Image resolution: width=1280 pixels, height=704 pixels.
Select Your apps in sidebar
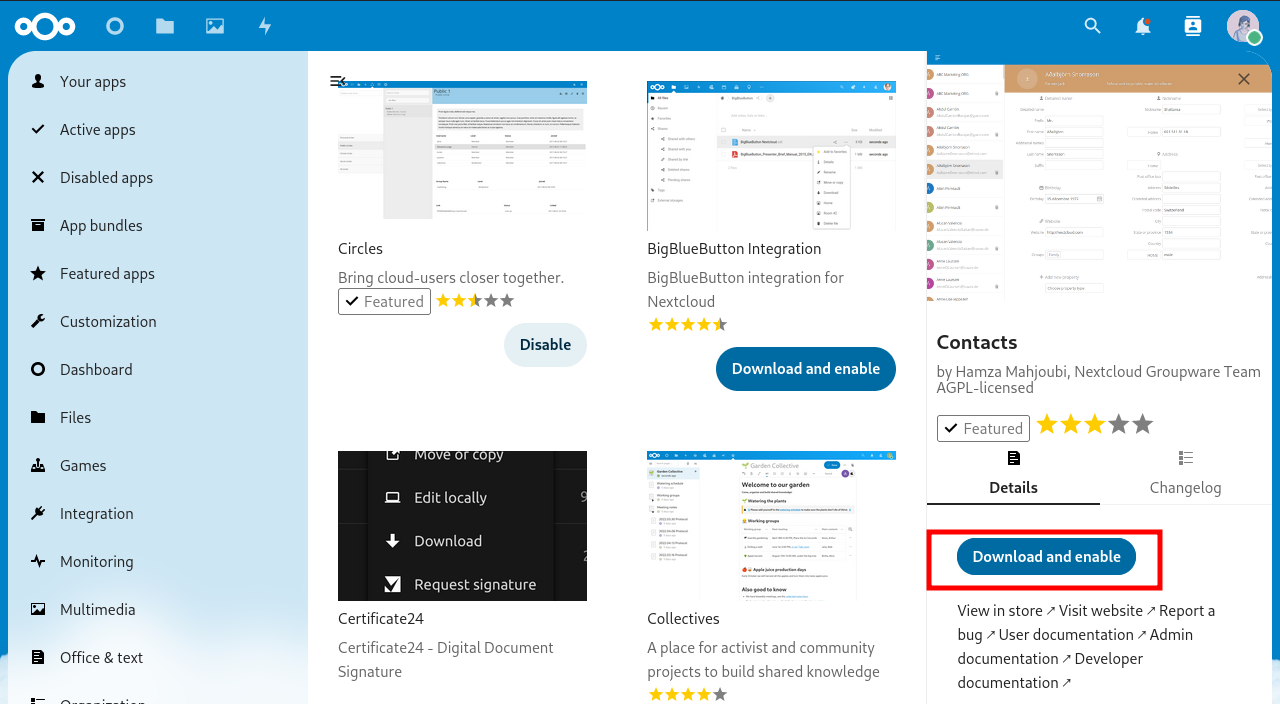[x=158, y=82]
